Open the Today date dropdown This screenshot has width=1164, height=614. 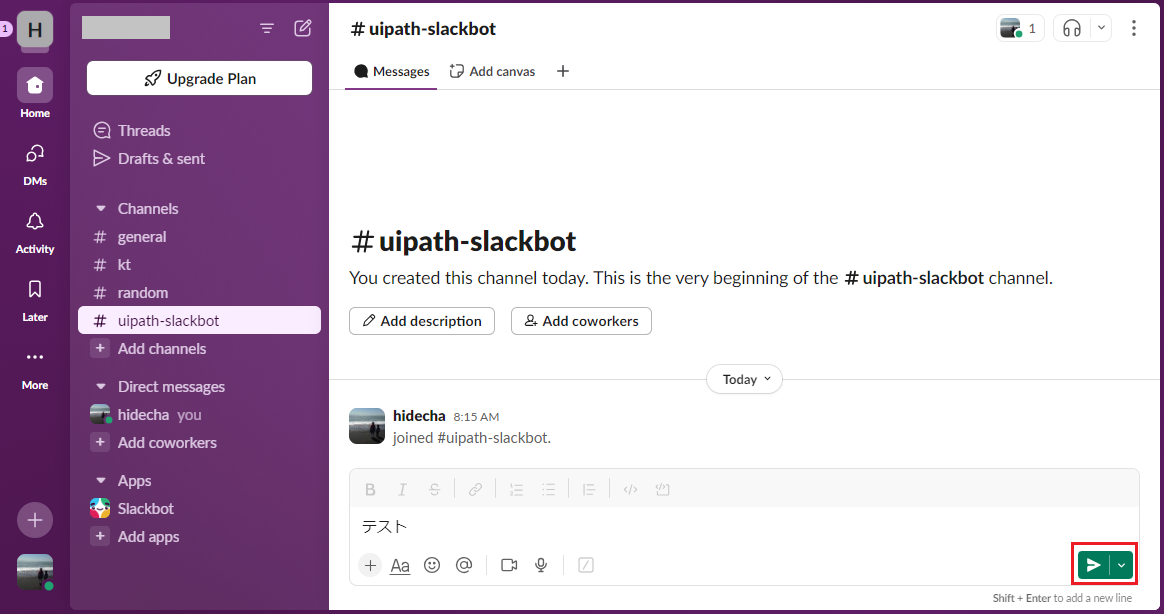[744, 379]
